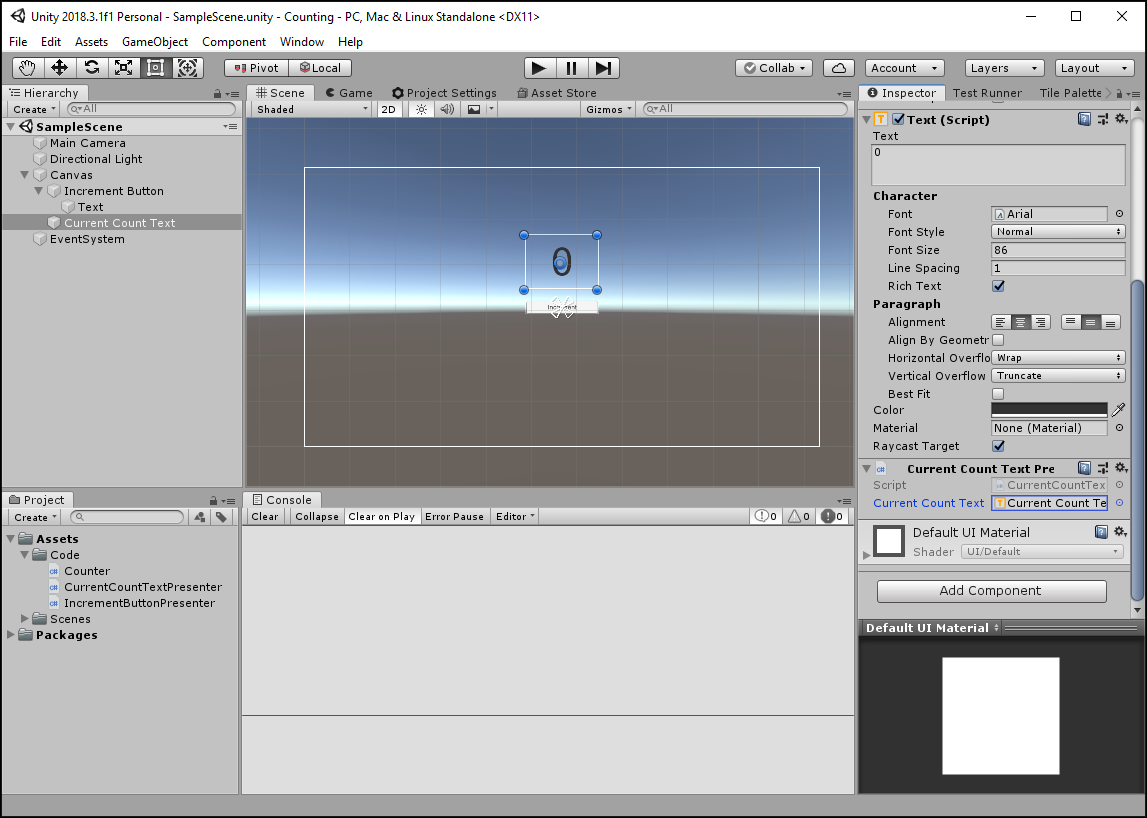The height and width of the screenshot is (818, 1147).
Task: Set center horizontal alignment
Action: (x=1020, y=322)
